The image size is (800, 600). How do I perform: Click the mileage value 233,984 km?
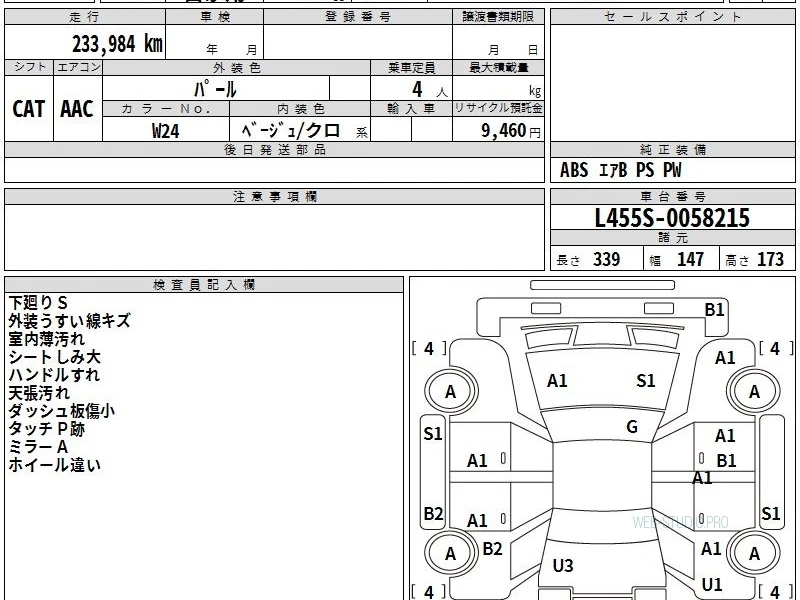click(x=117, y=44)
